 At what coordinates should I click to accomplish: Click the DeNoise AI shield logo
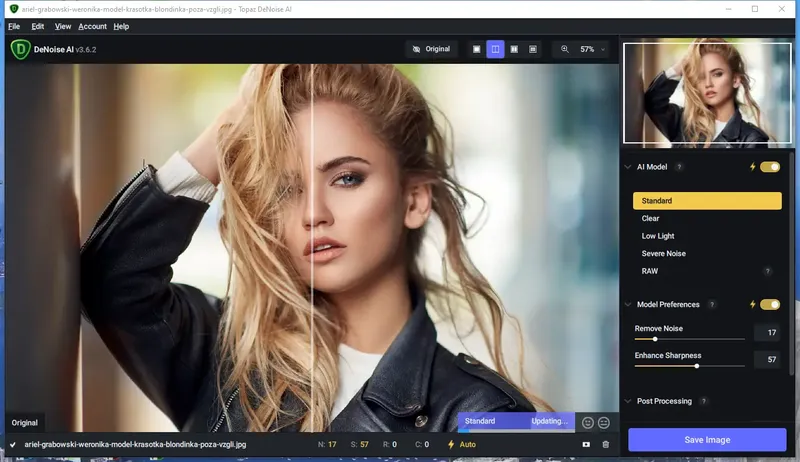pos(20,49)
